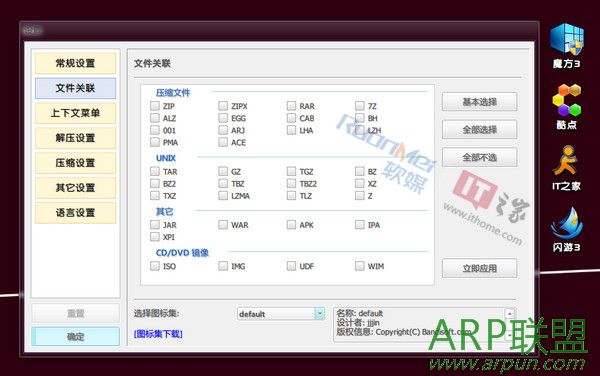The image size is (600, 376).
Task: Click the info box scrollbar up arrow
Action: pyautogui.click(x=510, y=313)
